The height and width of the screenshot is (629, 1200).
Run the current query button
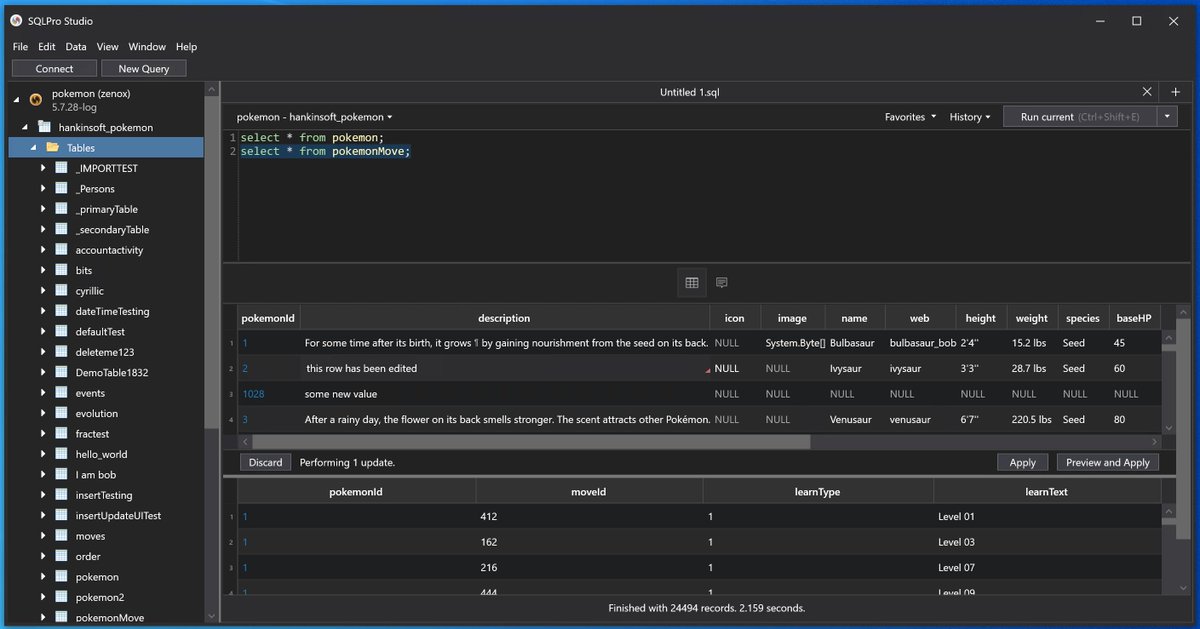1080,117
